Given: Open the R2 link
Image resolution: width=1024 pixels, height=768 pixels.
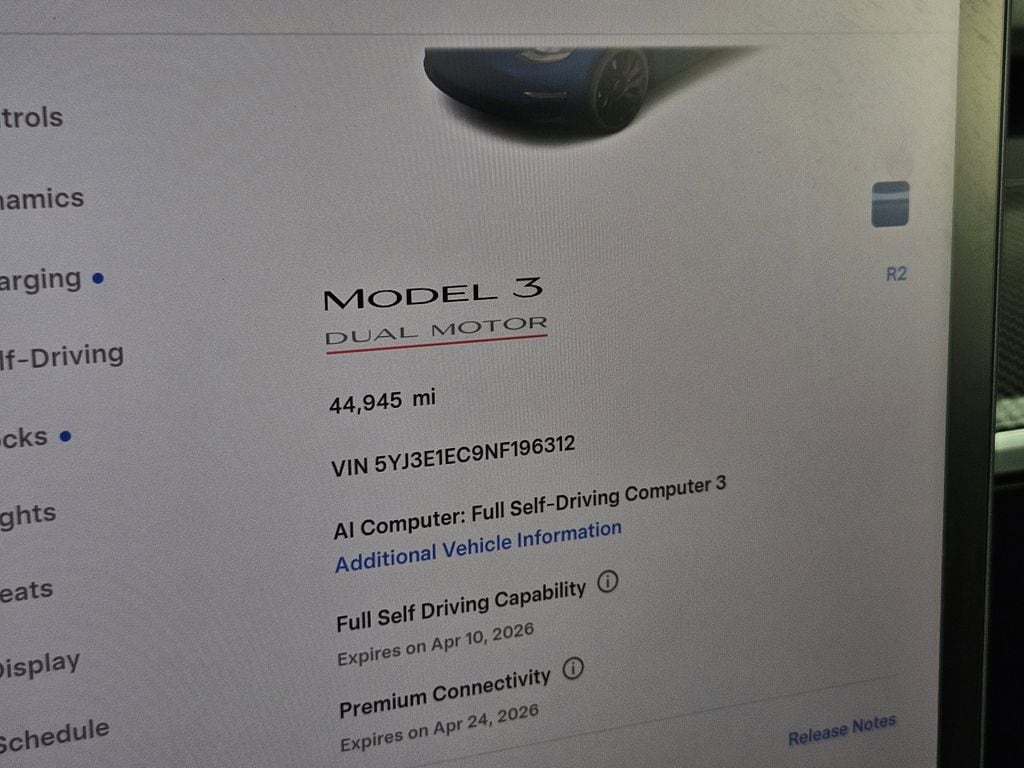Looking at the screenshot, I should 896,274.
